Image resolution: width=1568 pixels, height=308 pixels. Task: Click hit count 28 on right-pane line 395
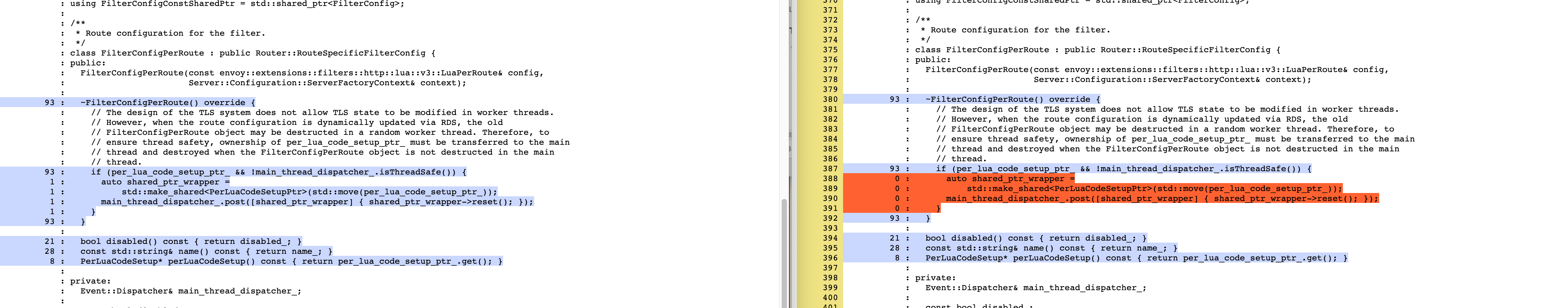point(895,248)
